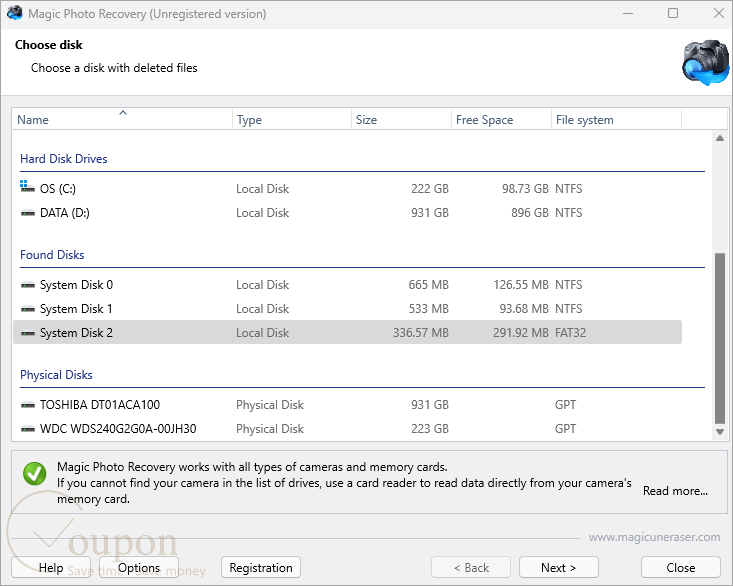Proceed with the Next > button
Viewport: 733px width, 586px height.
click(559, 568)
